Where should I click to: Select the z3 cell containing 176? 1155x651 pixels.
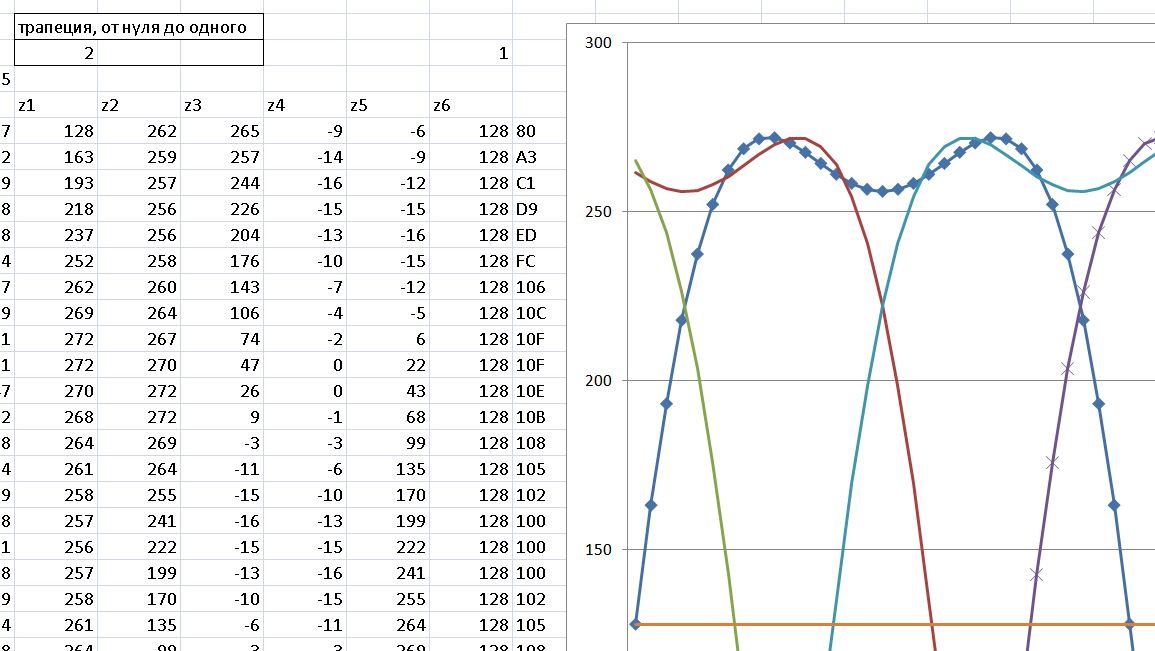(x=222, y=261)
